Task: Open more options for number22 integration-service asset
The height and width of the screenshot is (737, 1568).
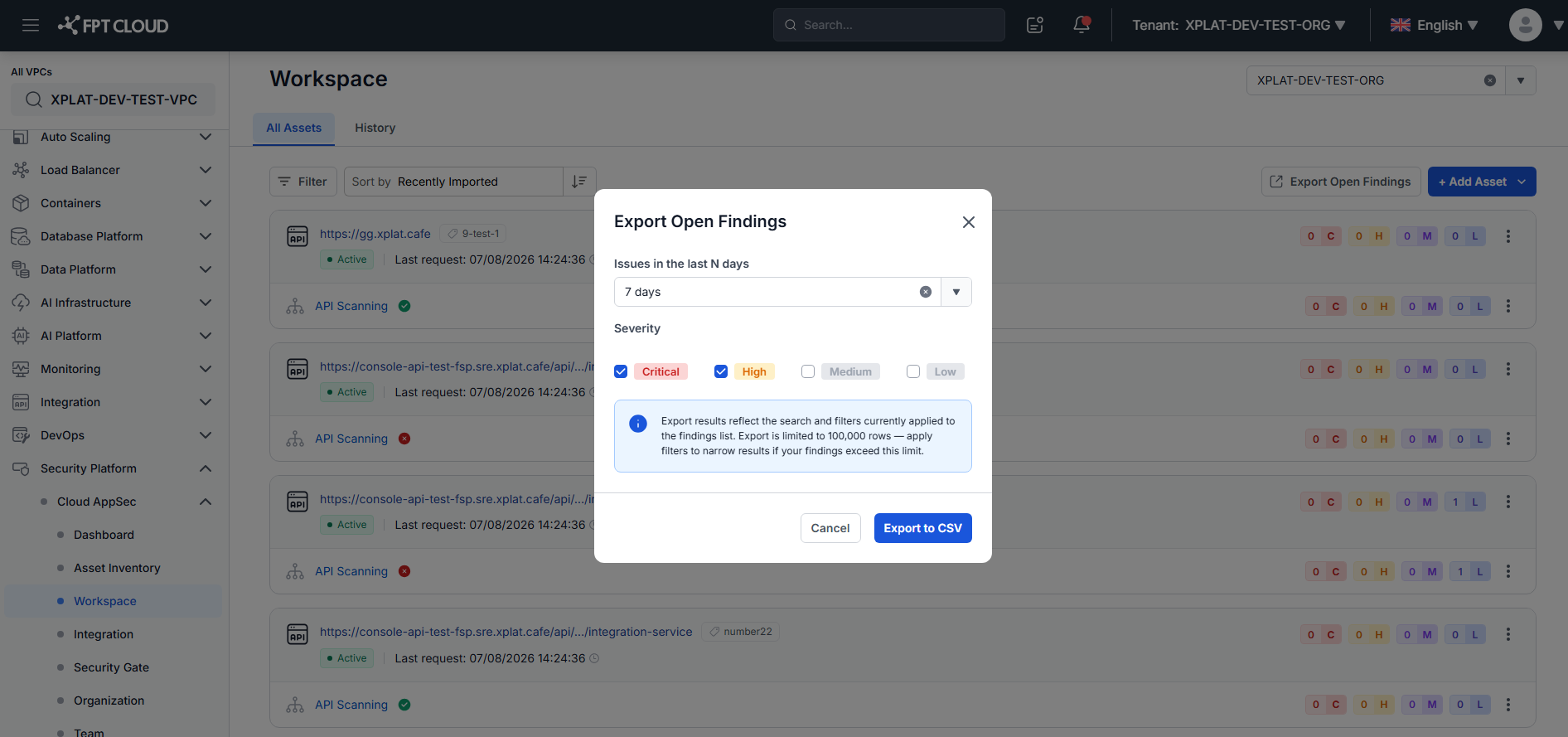Action: coord(1508,634)
